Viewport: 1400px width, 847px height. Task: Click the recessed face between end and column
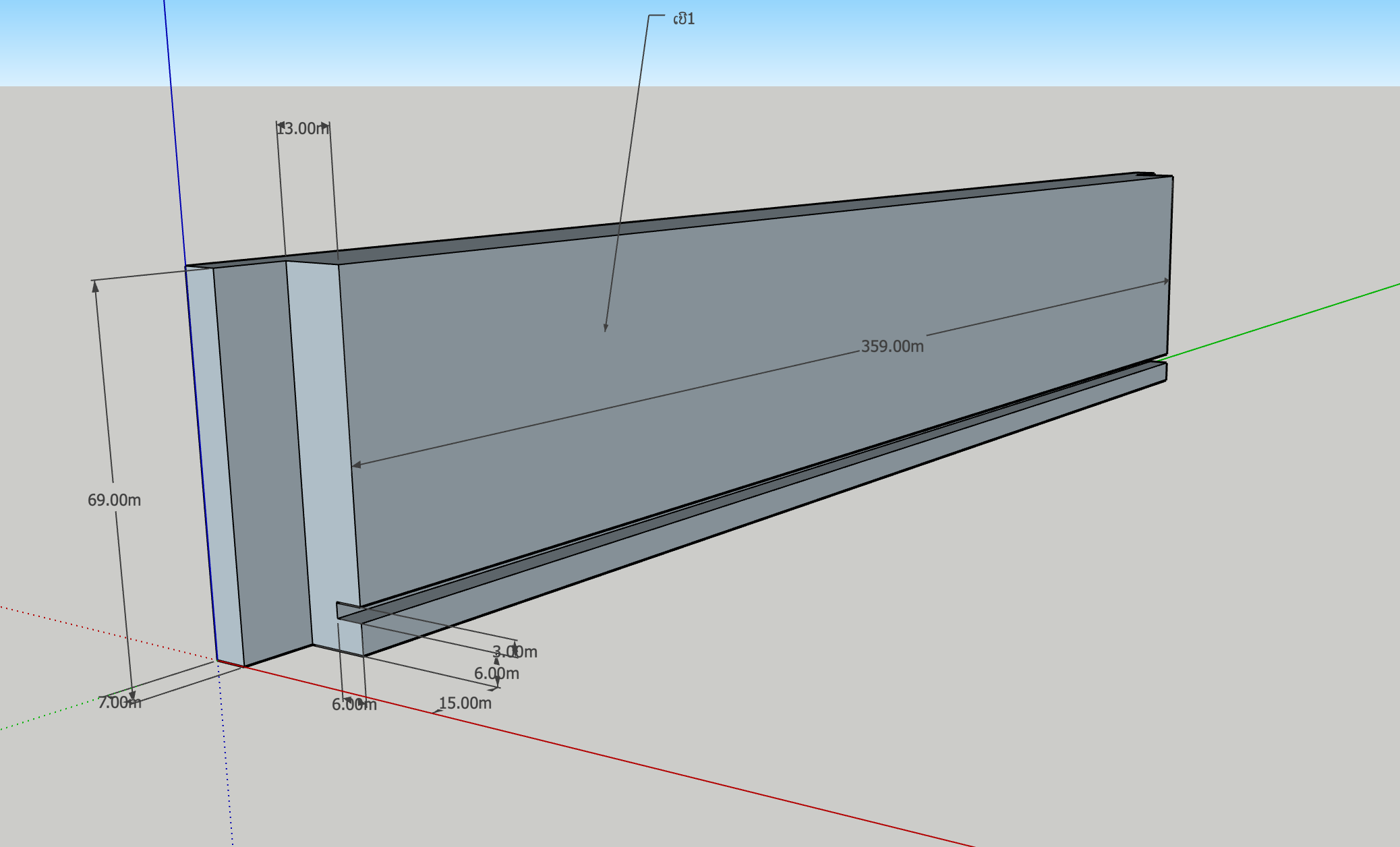tap(263, 459)
